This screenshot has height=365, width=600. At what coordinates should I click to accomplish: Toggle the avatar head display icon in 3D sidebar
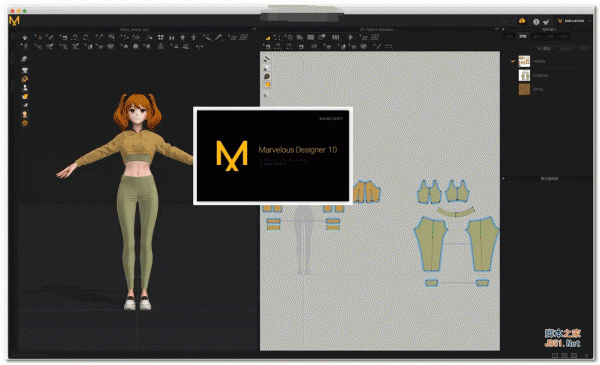(25, 114)
